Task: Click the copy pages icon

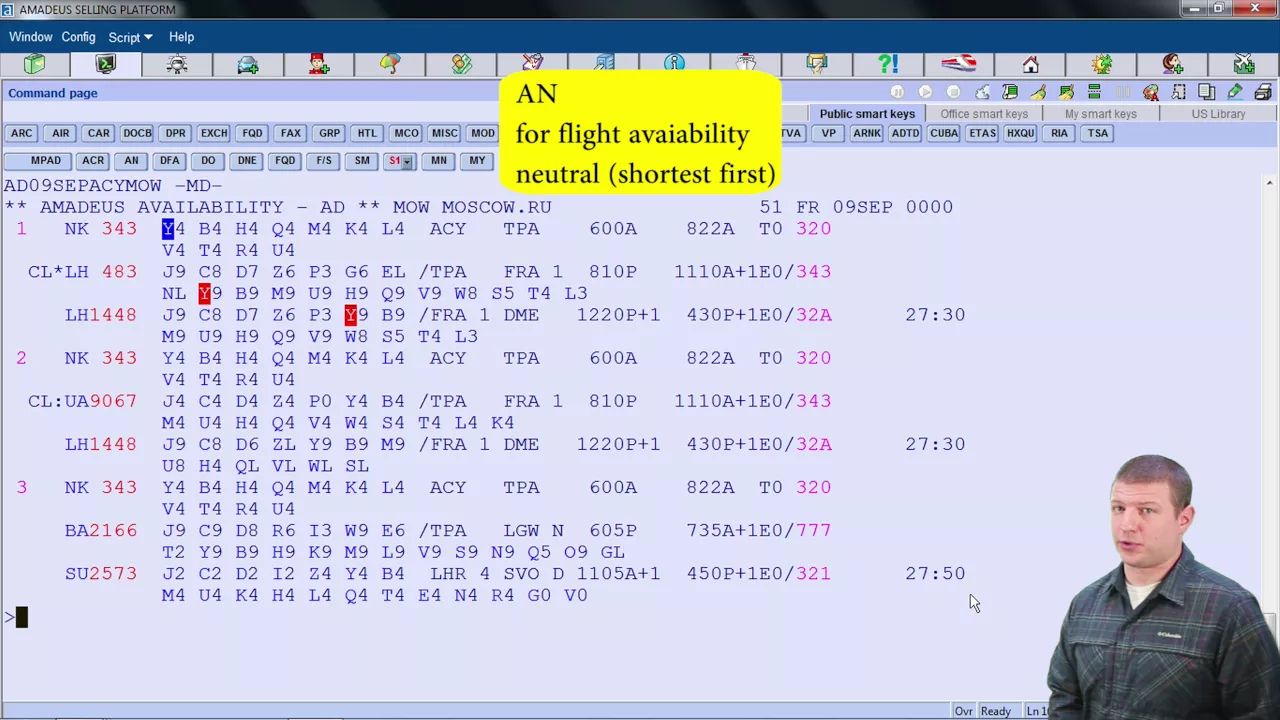Action: pos(1207,92)
